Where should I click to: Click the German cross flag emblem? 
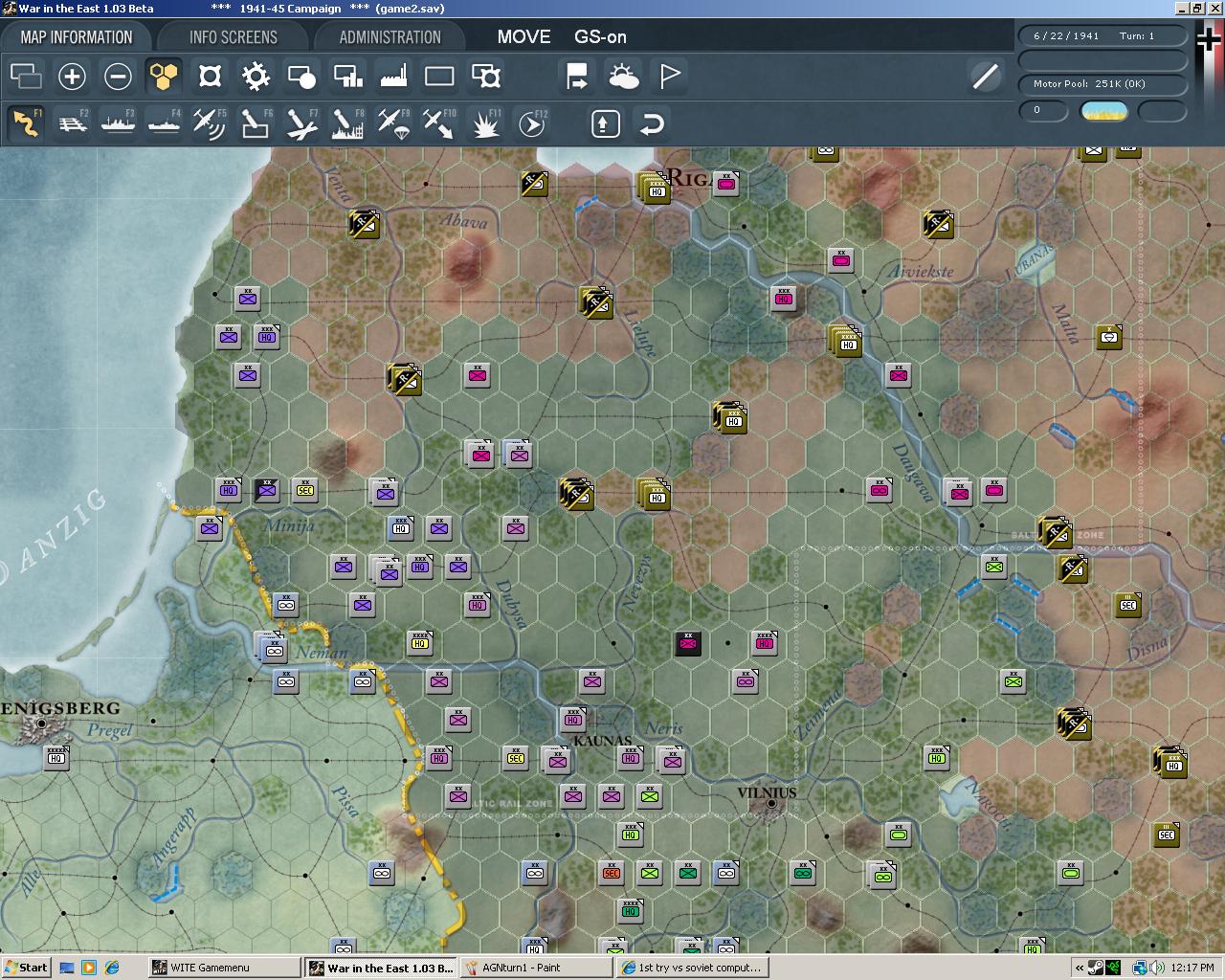point(1210,41)
